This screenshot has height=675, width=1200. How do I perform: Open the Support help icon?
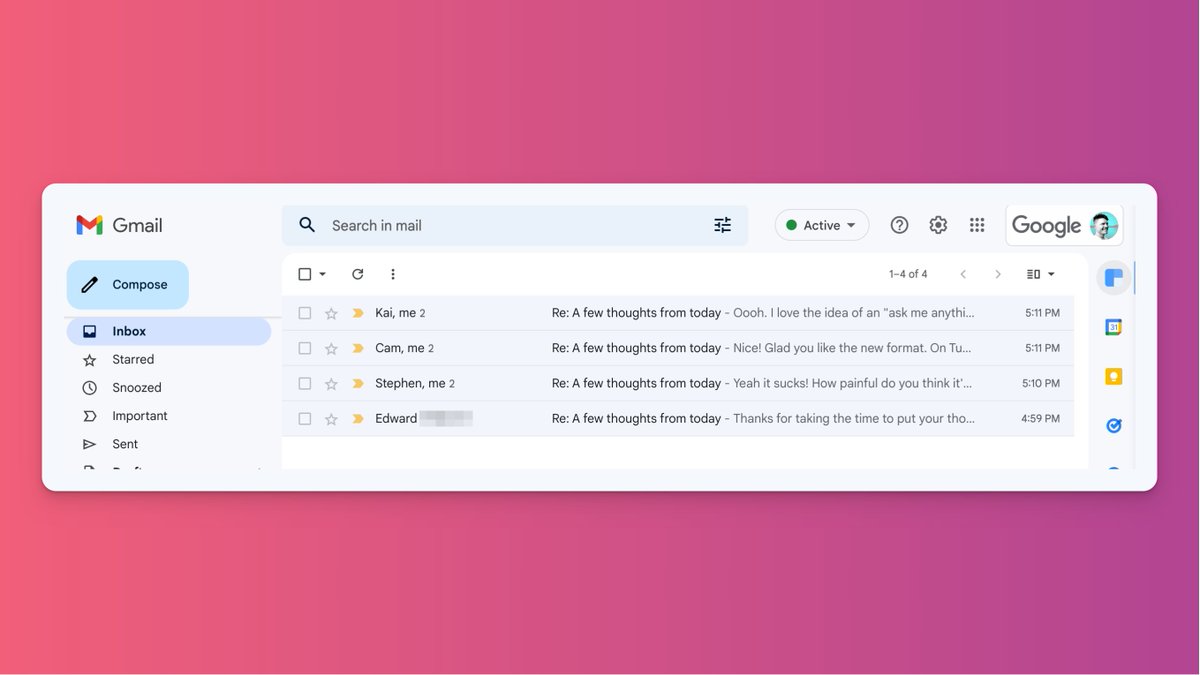pos(899,225)
